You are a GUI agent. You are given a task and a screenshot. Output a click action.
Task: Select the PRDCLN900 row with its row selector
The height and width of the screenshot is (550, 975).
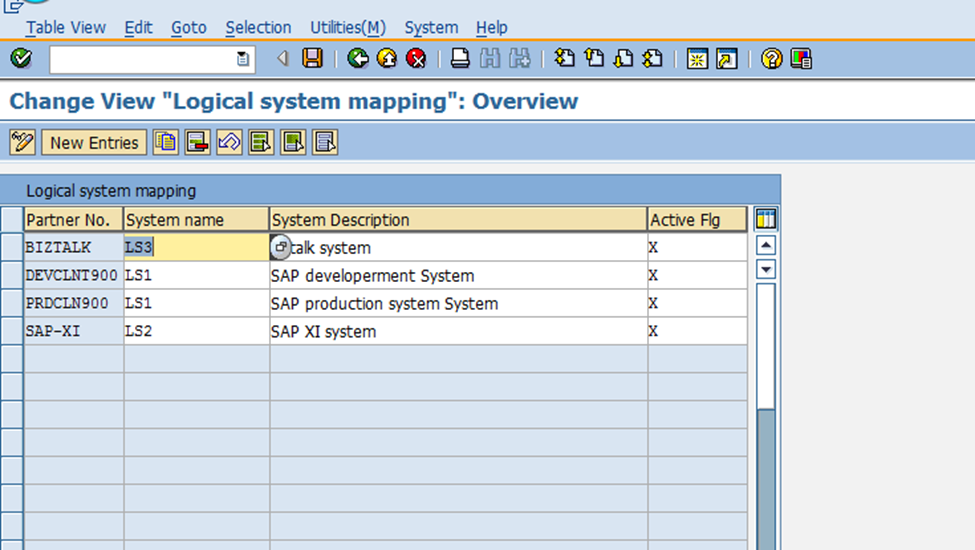pyautogui.click(x=12, y=303)
